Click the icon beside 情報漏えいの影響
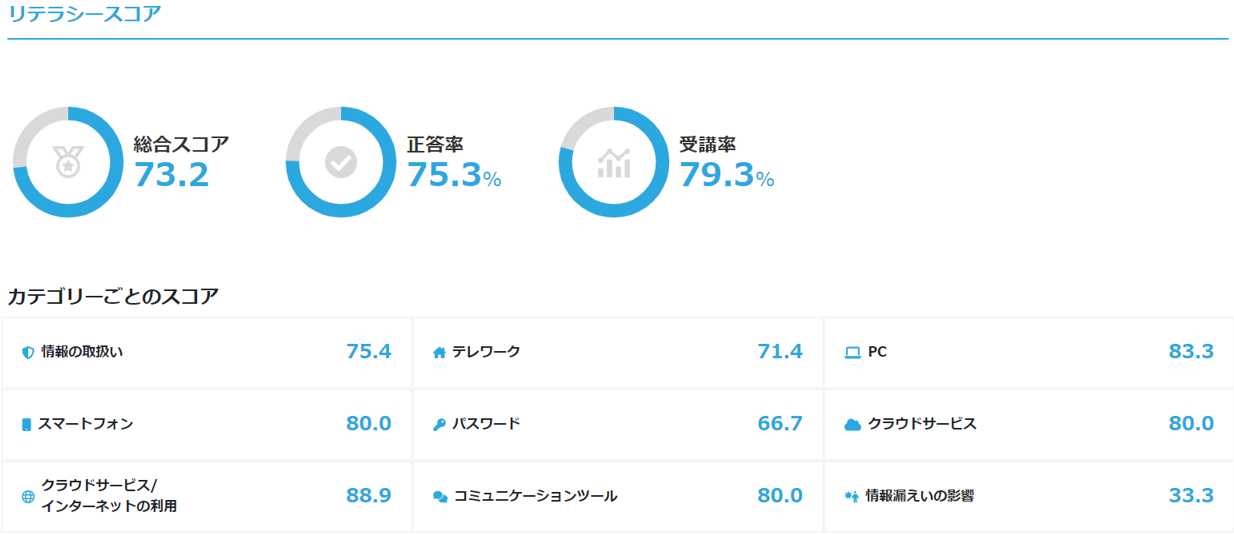Image resolution: width=1234 pixels, height=535 pixels. tap(852, 496)
